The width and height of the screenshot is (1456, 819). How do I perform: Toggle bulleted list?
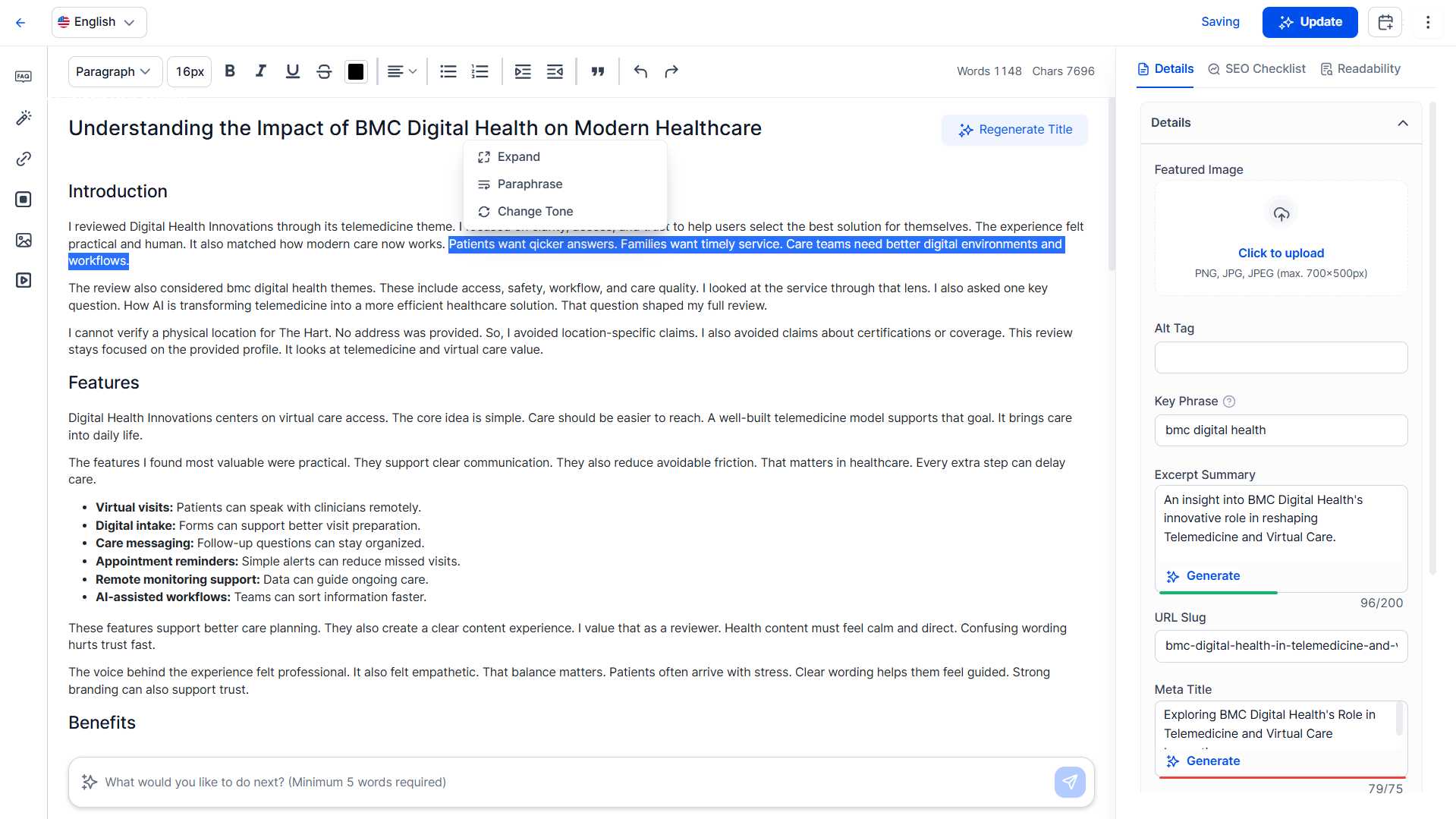[x=448, y=71]
